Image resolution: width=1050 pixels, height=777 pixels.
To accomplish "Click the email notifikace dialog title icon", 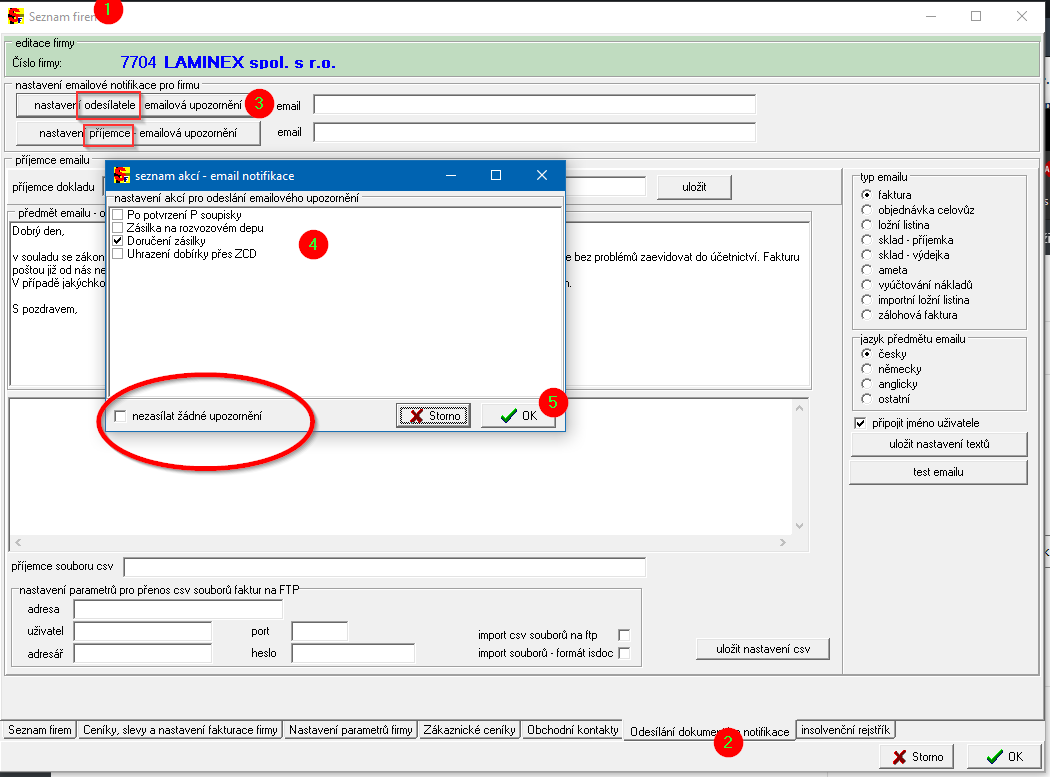I will (x=122, y=175).
